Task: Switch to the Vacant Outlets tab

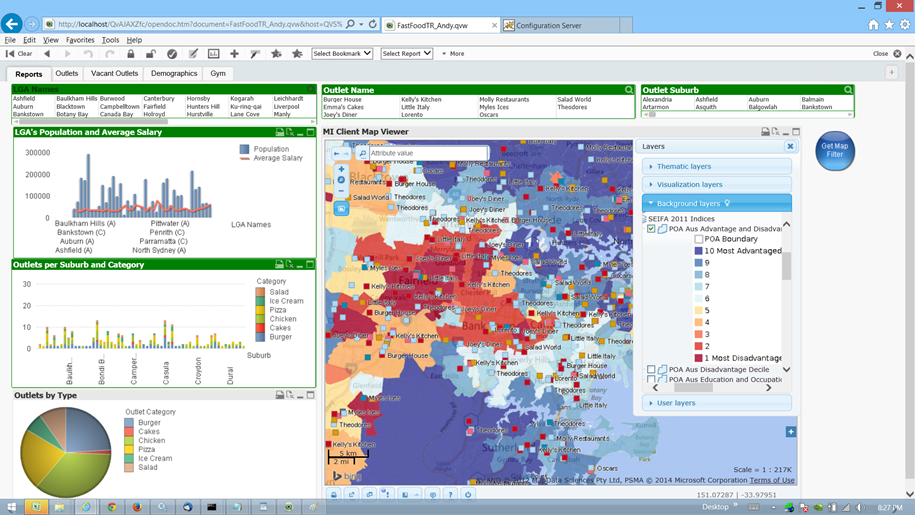Action: 114,73
